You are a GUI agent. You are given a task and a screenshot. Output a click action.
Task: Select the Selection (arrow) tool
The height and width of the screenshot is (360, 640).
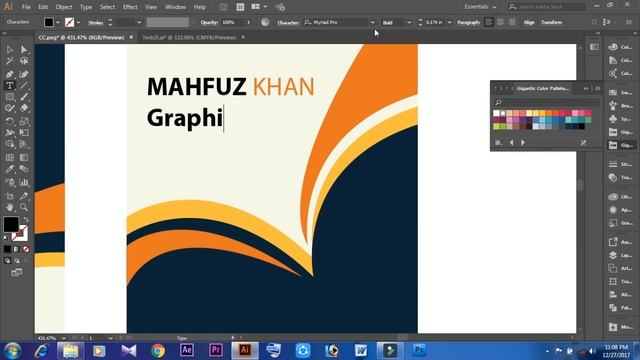pyautogui.click(x=9, y=49)
